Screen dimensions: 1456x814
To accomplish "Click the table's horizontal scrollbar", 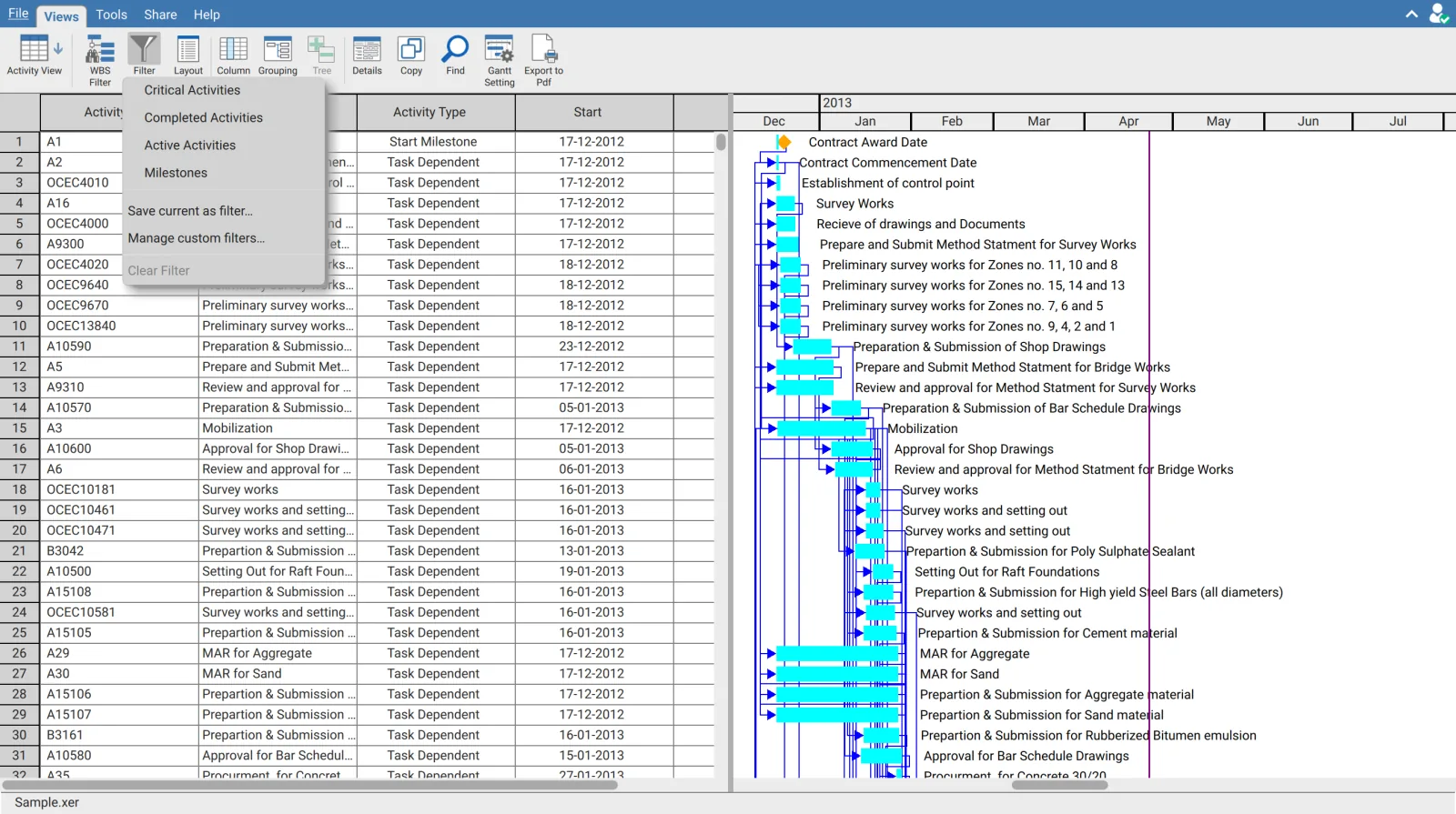I will point(309,785).
